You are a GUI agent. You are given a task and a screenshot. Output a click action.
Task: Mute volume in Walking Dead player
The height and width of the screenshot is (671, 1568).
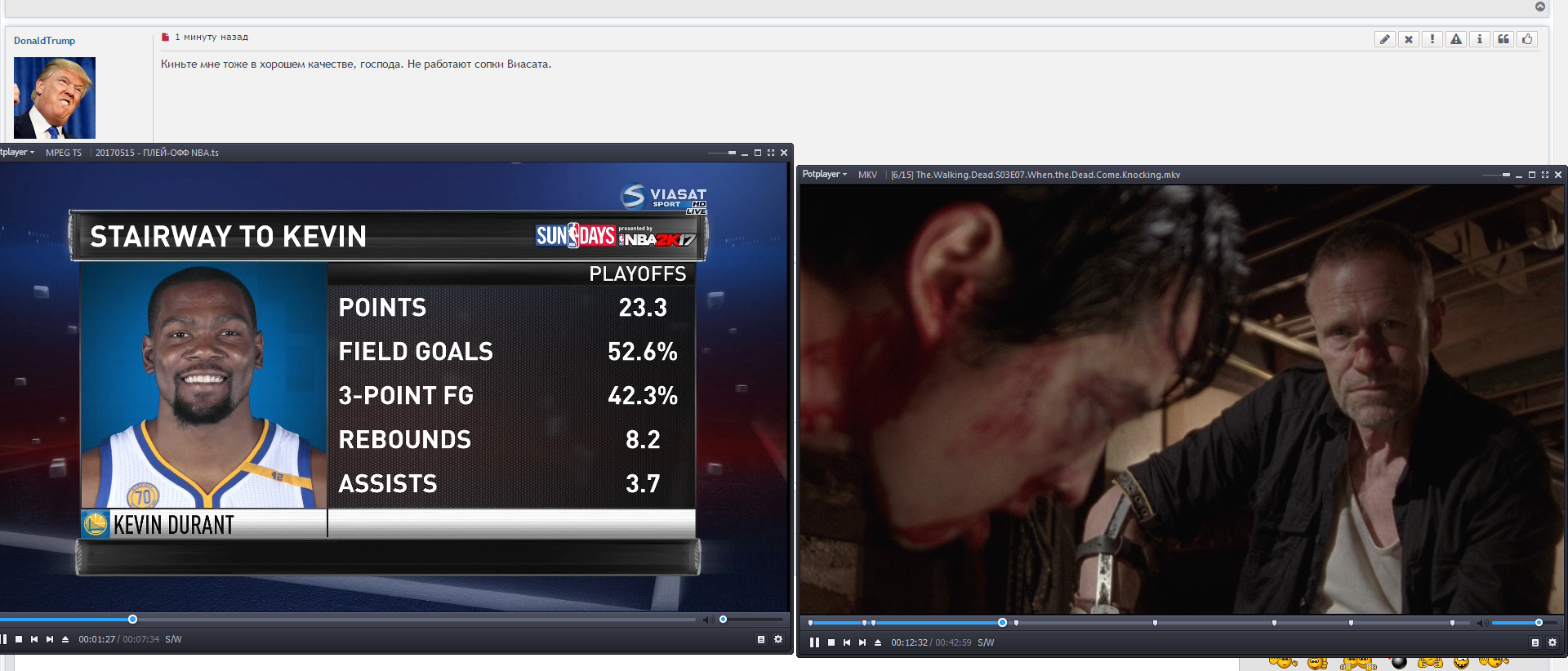[x=1481, y=623]
